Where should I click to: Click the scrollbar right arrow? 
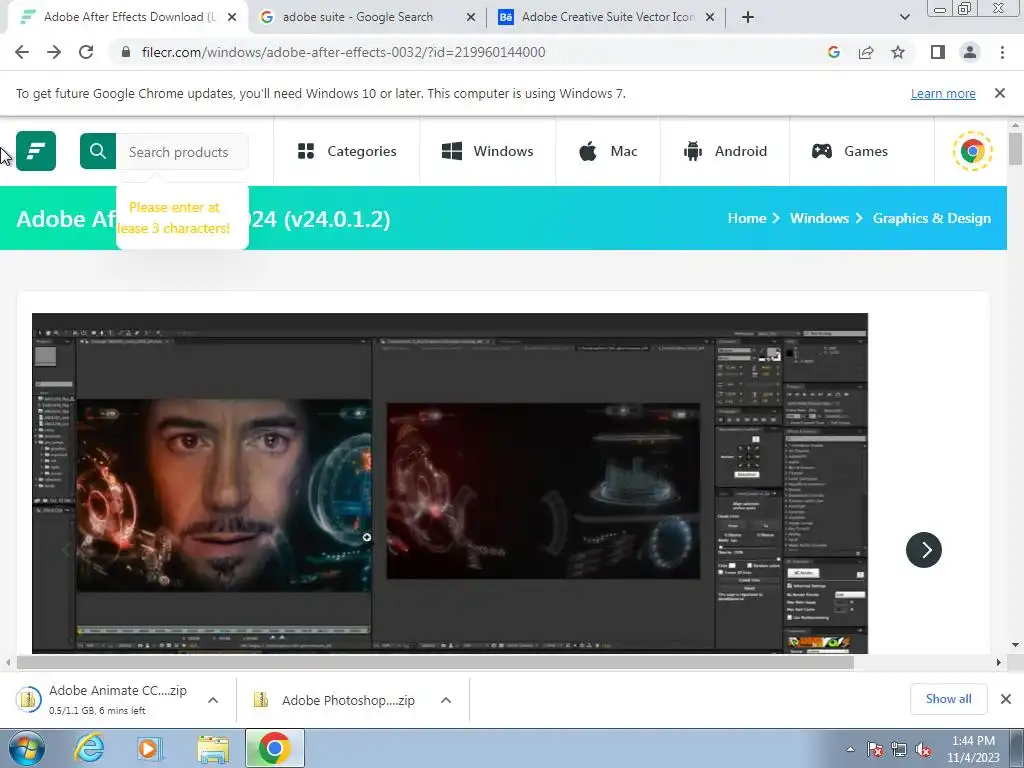(999, 662)
